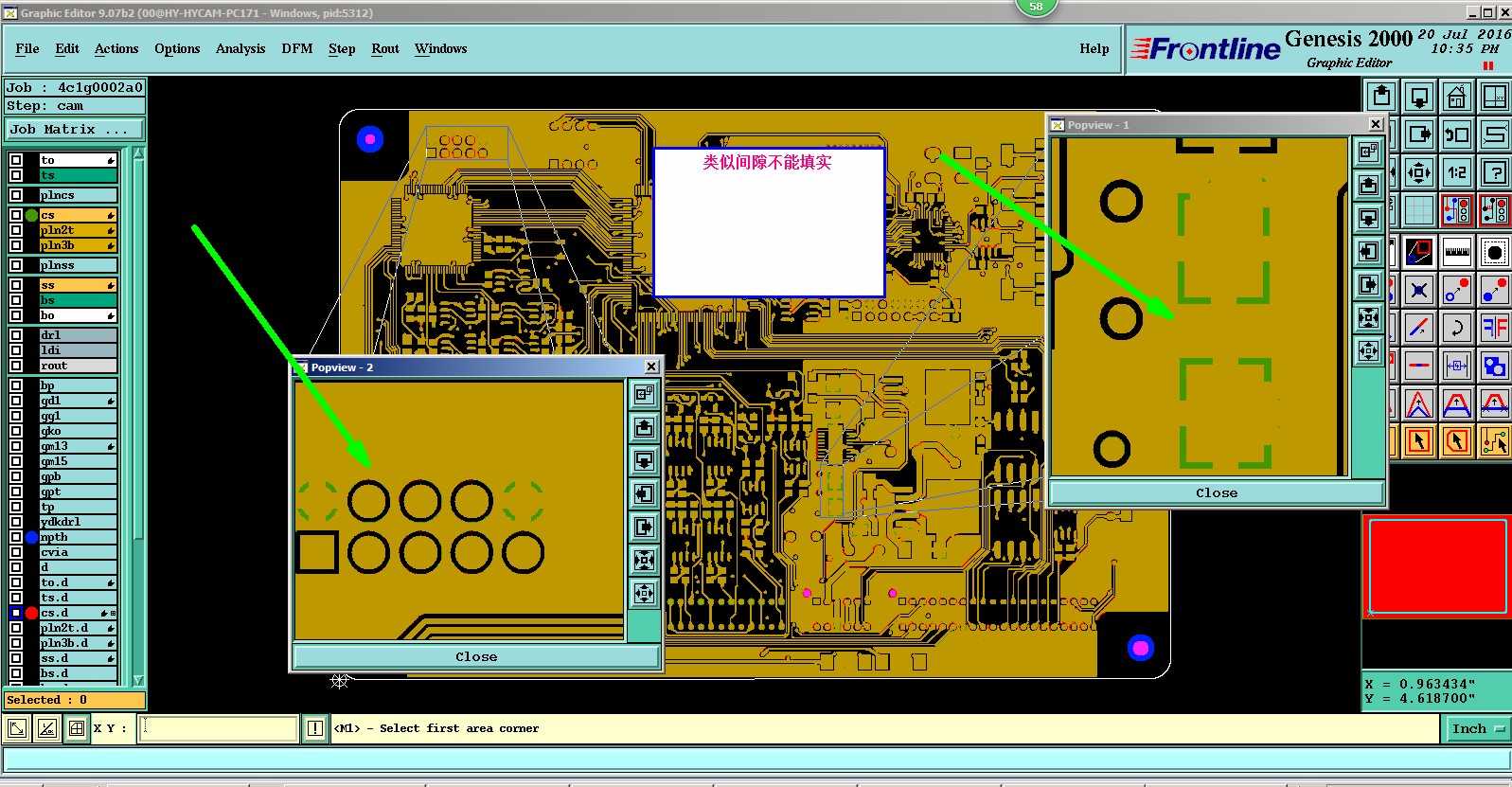This screenshot has height=787, width=1512.
Task: Click the Job Matrix button
Action: tap(76, 129)
